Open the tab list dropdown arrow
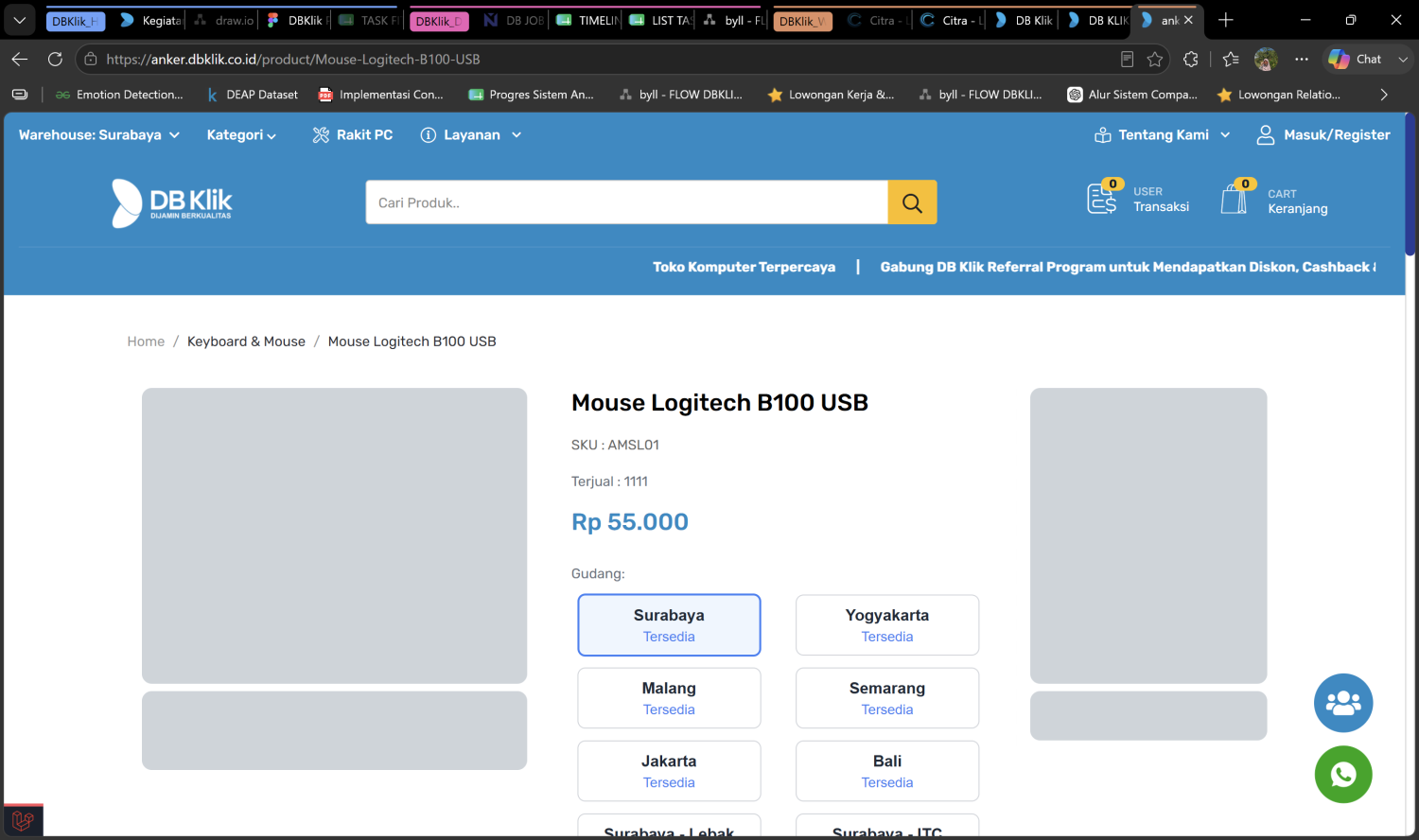This screenshot has height=840, width=1419. pos(20,20)
